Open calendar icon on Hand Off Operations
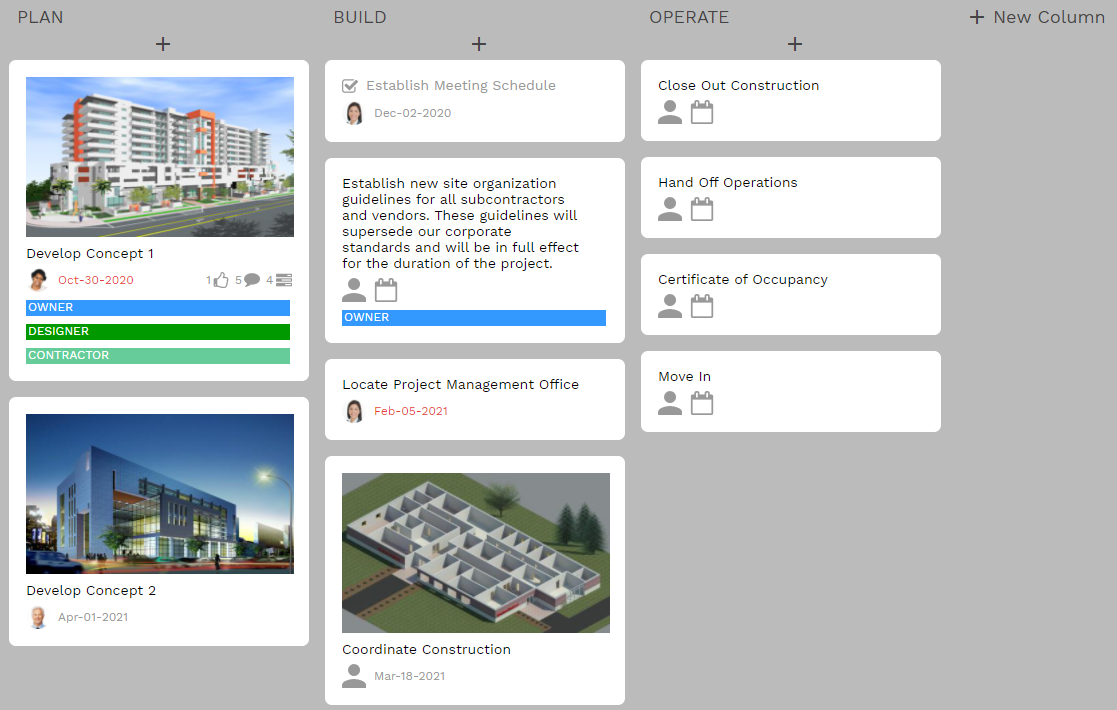Viewport: 1117px width, 710px height. coord(701,209)
